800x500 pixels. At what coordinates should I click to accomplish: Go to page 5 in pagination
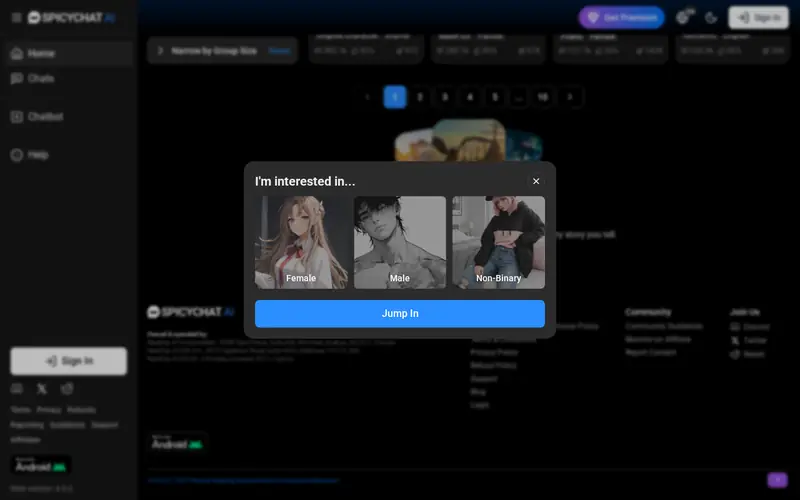tap(495, 97)
